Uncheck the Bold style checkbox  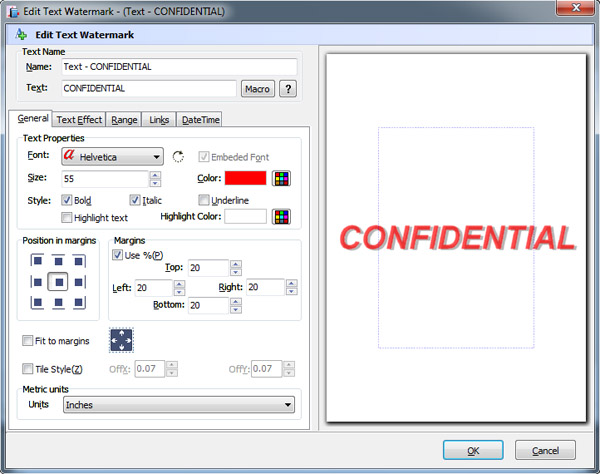coord(67,199)
